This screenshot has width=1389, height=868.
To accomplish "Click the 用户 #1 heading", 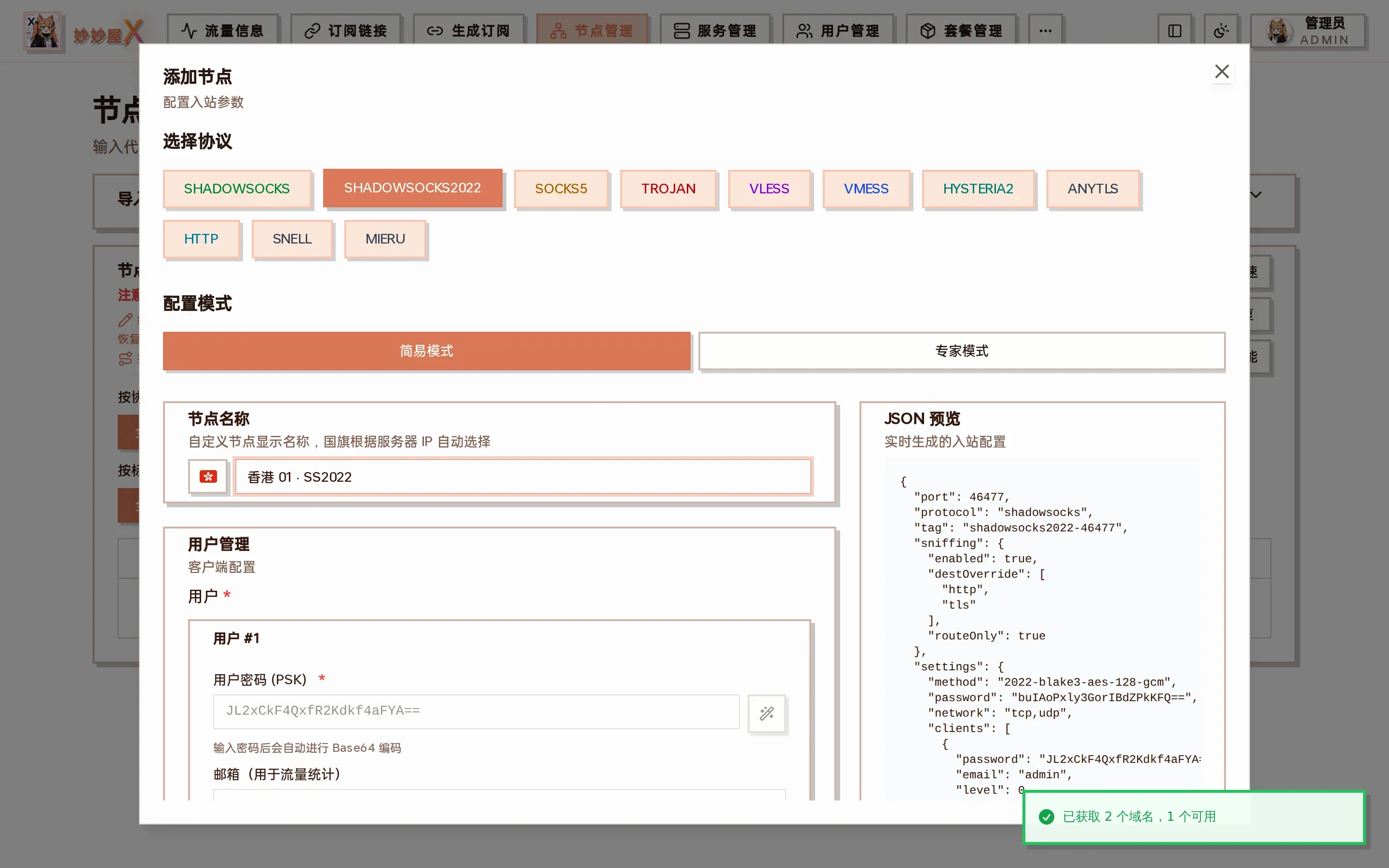I will [236, 638].
